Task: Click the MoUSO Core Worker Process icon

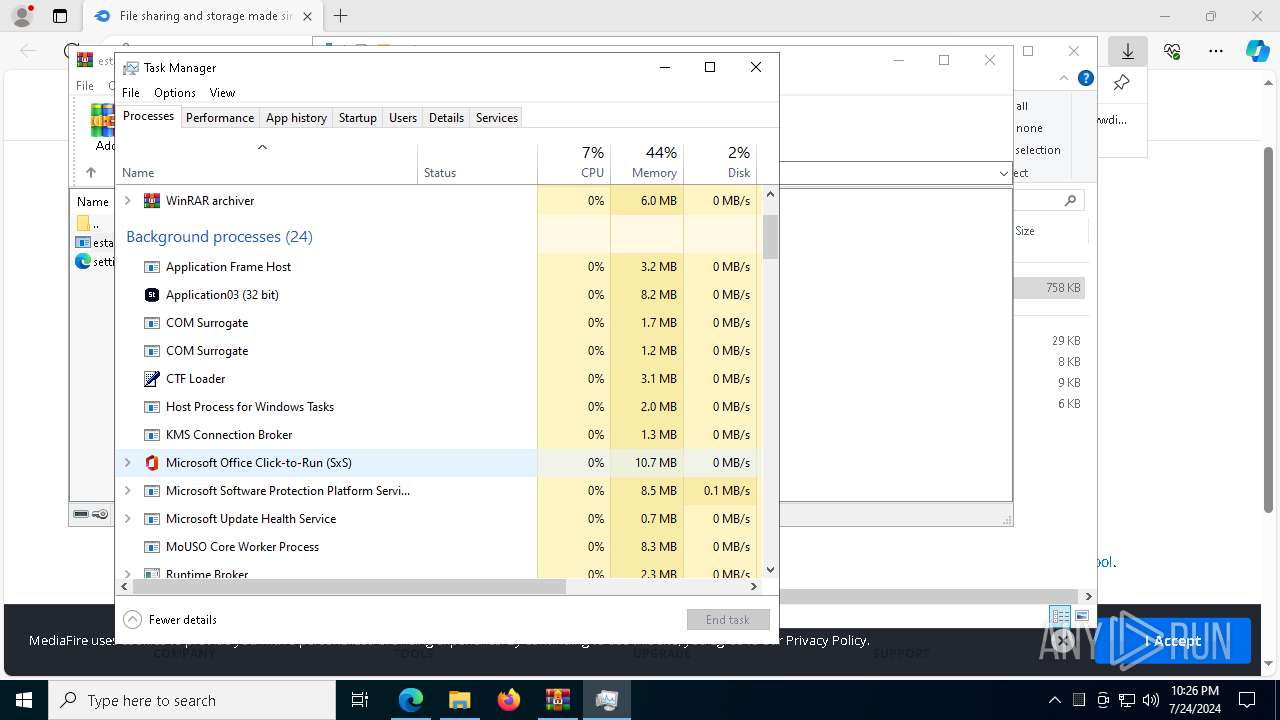Action: 152,547
